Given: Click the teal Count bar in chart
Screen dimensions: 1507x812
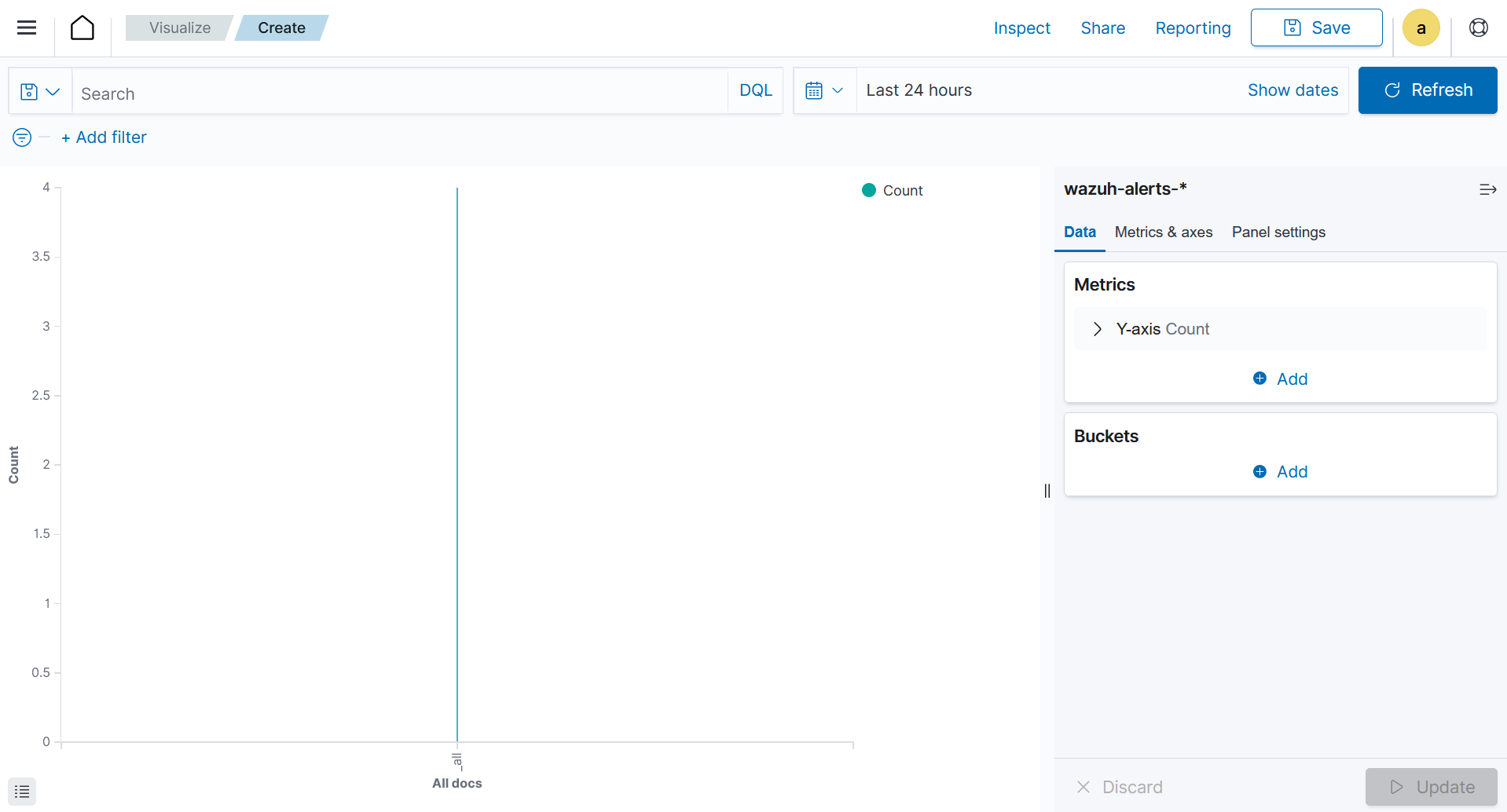Looking at the screenshot, I should click(457, 464).
